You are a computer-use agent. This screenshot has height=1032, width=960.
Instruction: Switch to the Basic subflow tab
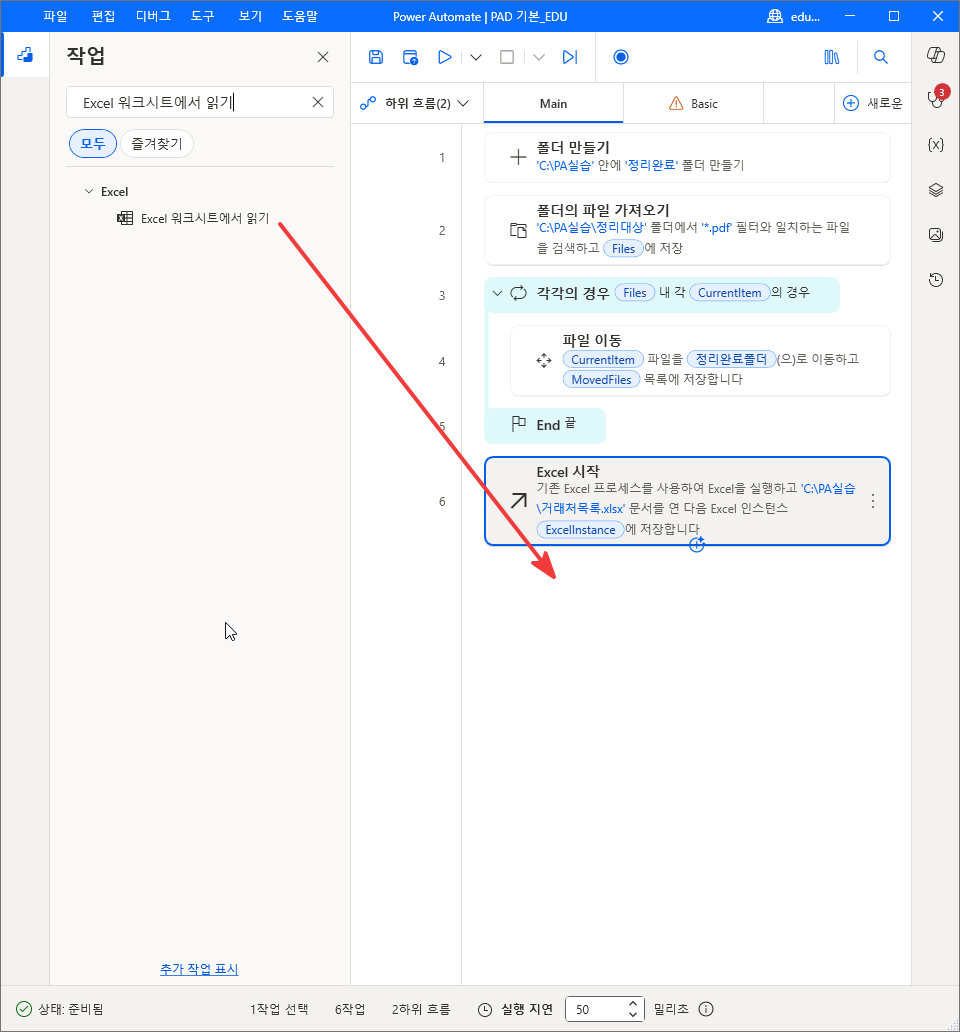click(693, 103)
